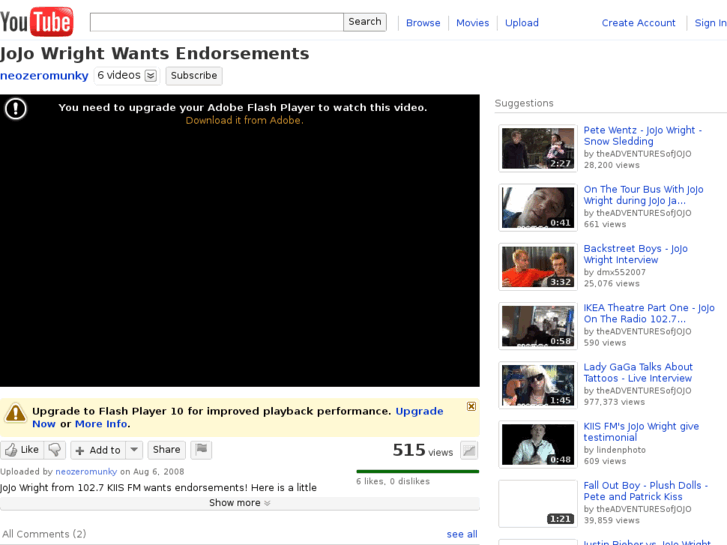Open Pete Wentz Snow Sledding thumbnail
Image resolution: width=727 pixels, height=545 pixels.
(x=538, y=148)
